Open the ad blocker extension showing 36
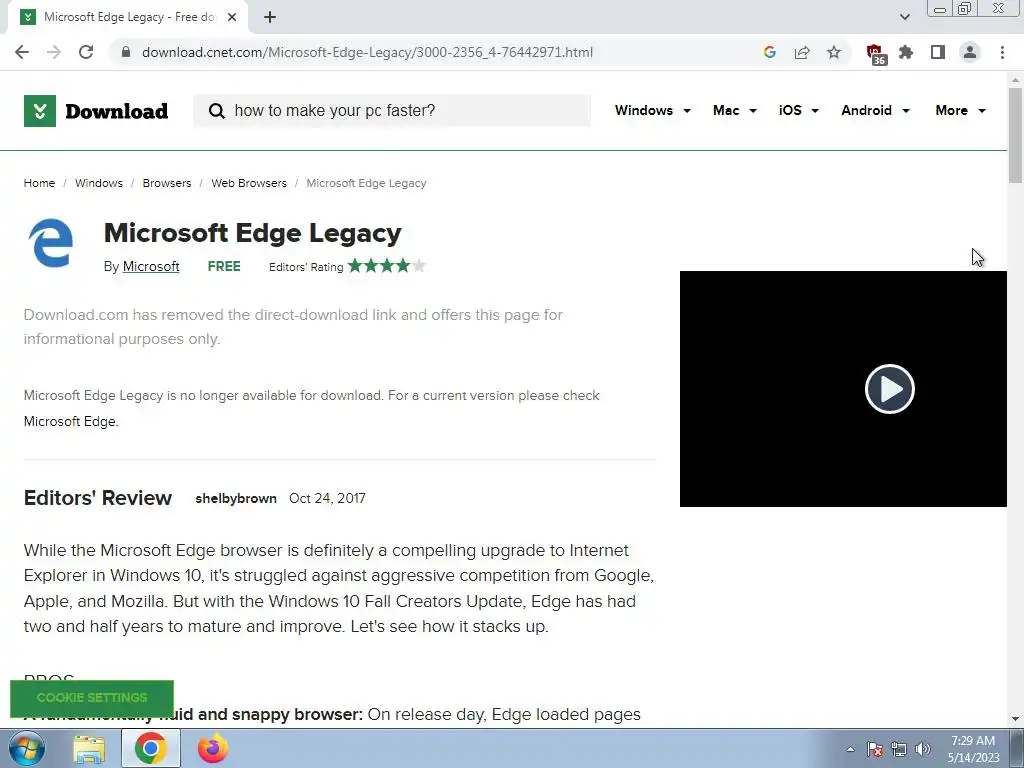 click(875, 54)
